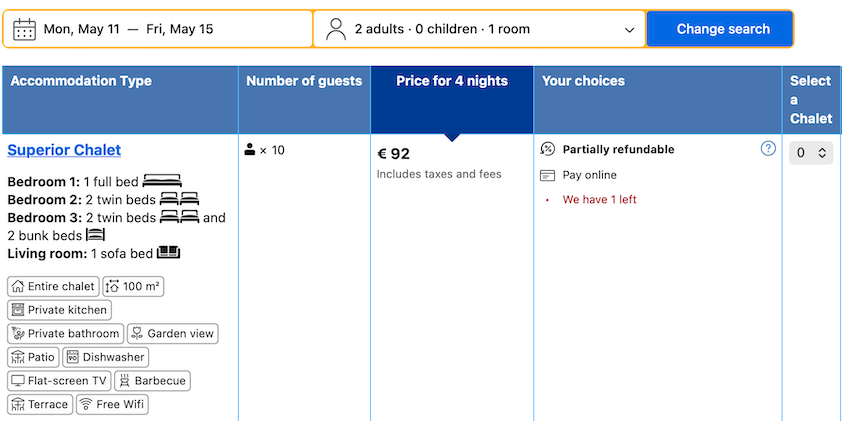
Task: Expand the guests and rooms dropdown chevron
Action: [x=630, y=30]
